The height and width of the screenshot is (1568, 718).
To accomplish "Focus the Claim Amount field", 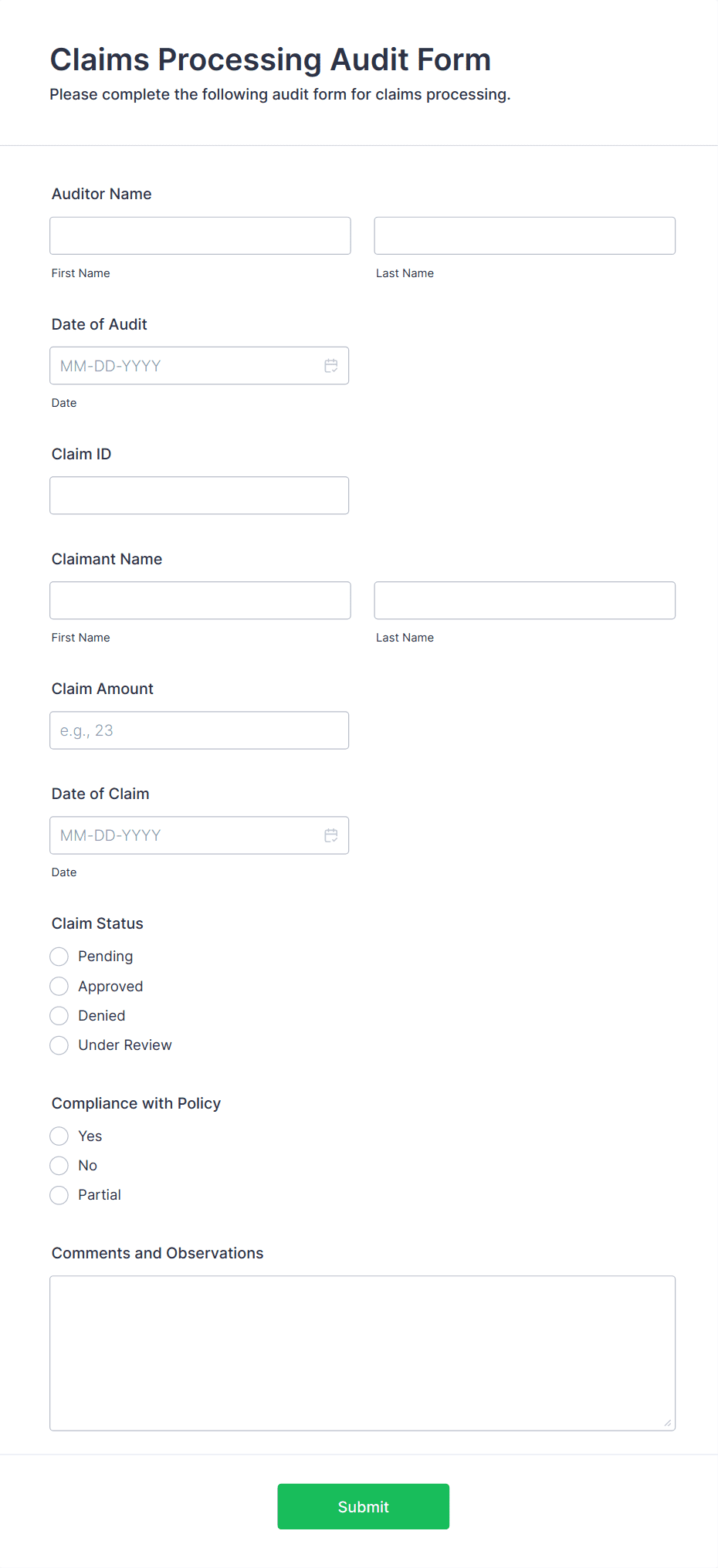I will 199,730.
